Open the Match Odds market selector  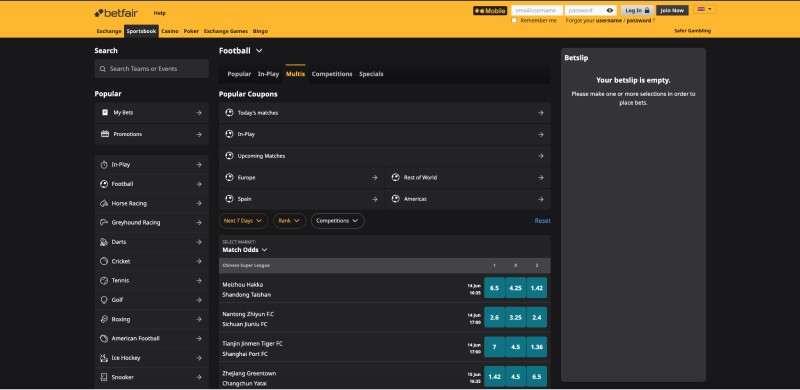[244, 250]
